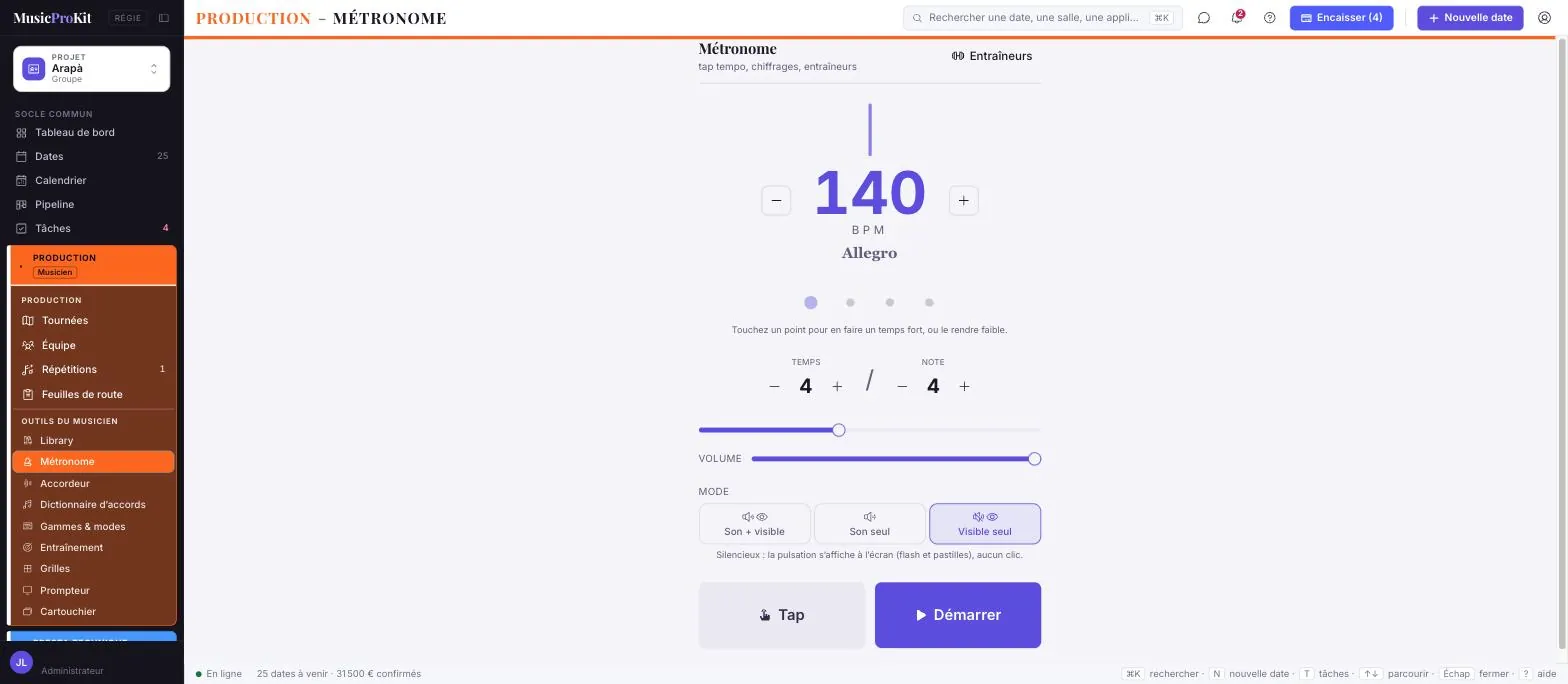Go to Tableau de bord
This screenshot has height=684, width=1568.
click(91, 133)
